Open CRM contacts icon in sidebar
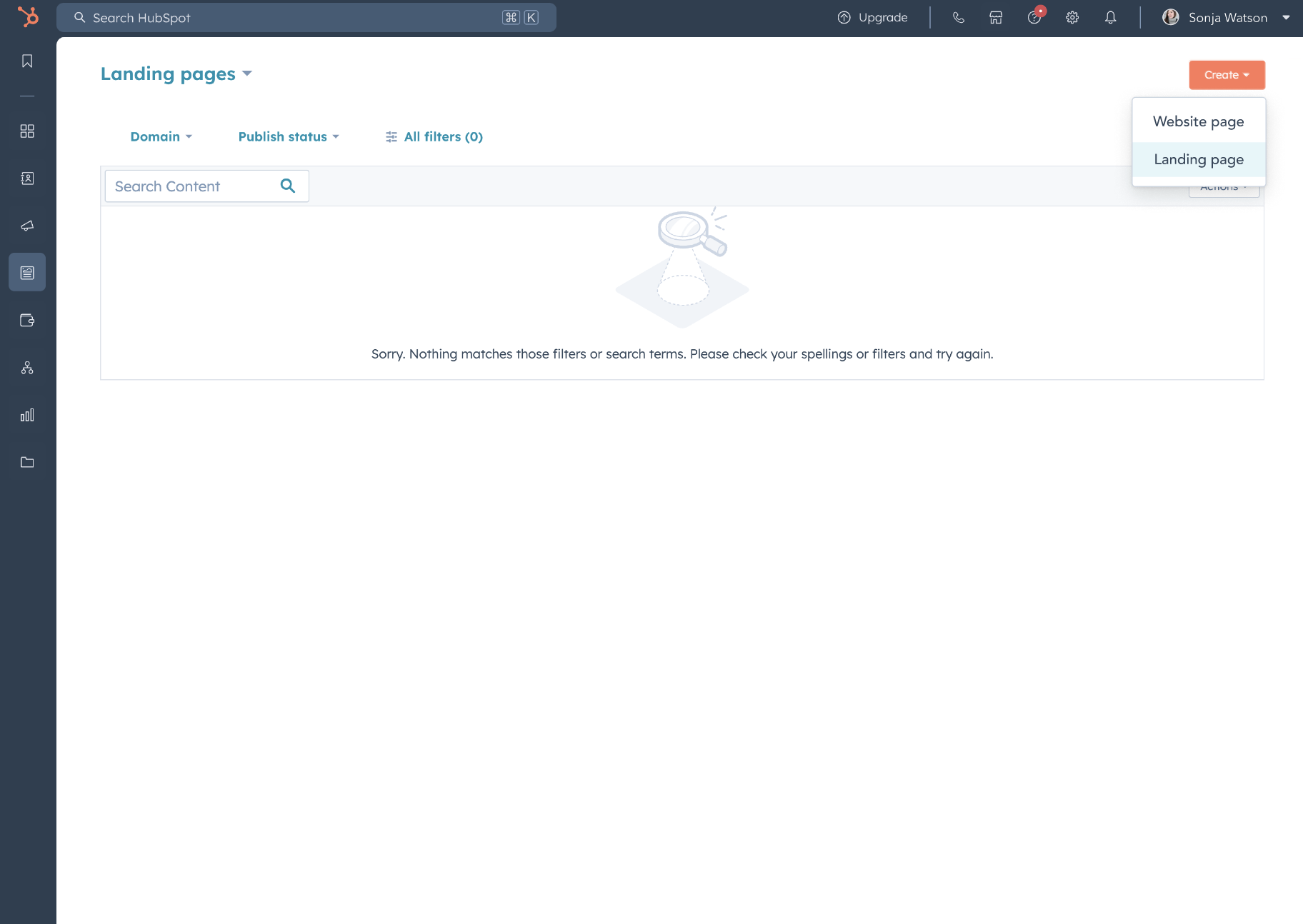The width and height of the screenshot is (1303, 924). pos(27,179)
